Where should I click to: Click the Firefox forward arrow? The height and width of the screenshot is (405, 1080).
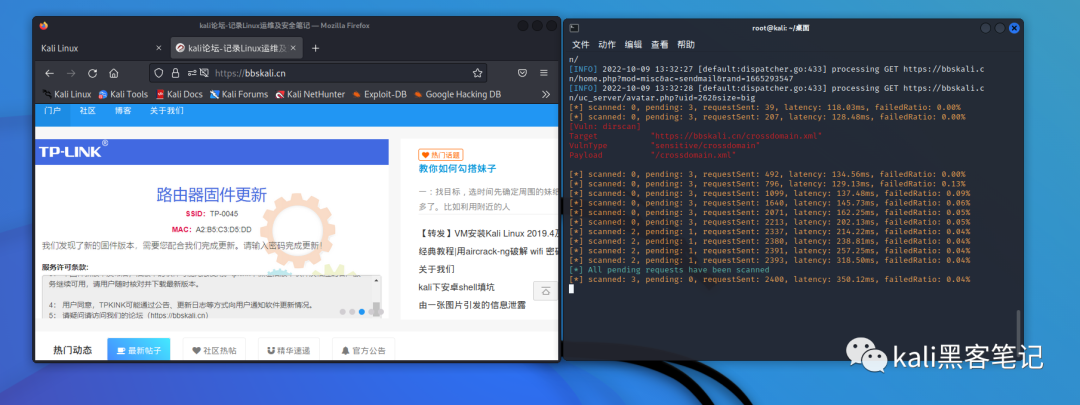(x=70, y=73)
